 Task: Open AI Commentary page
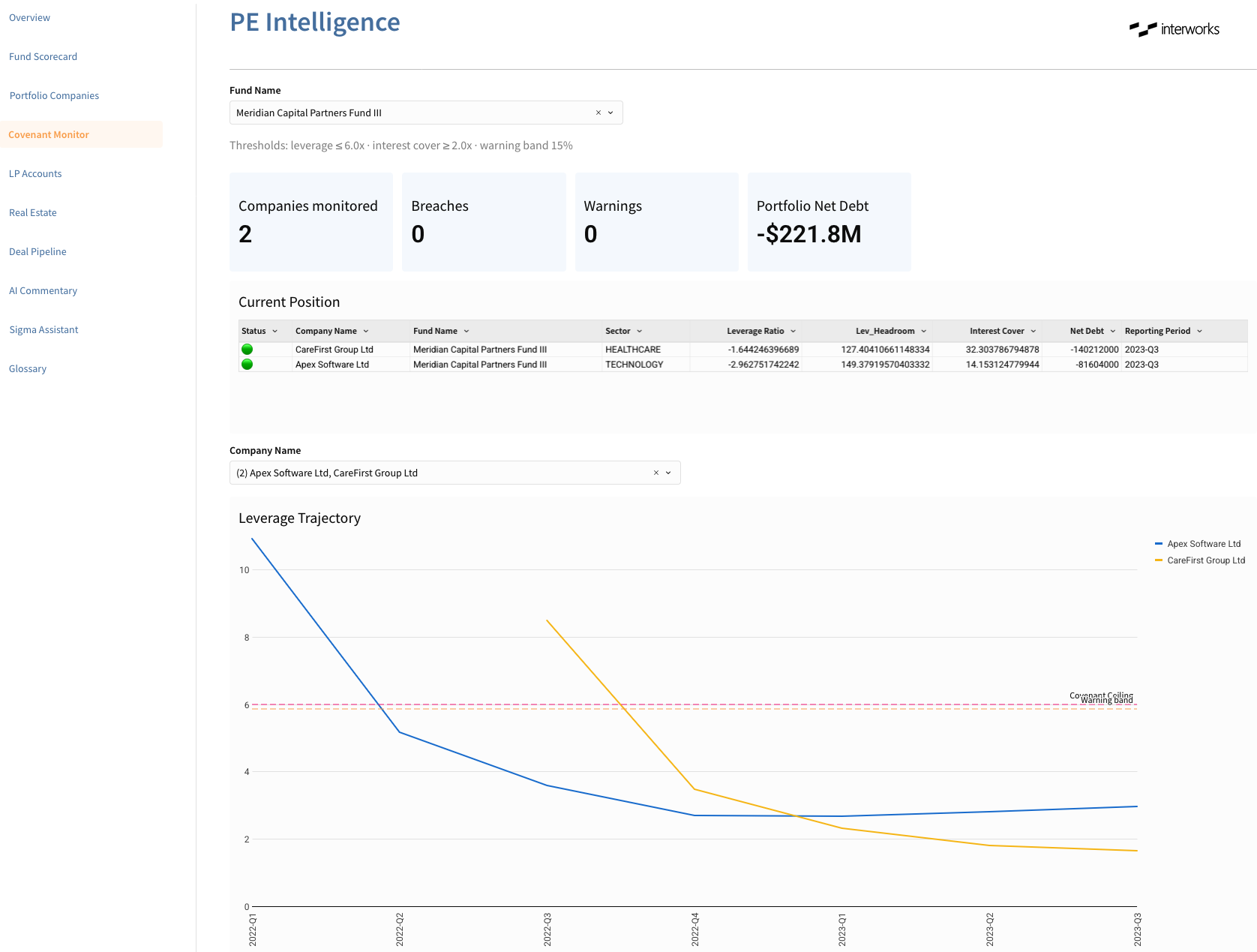(43, 290)
